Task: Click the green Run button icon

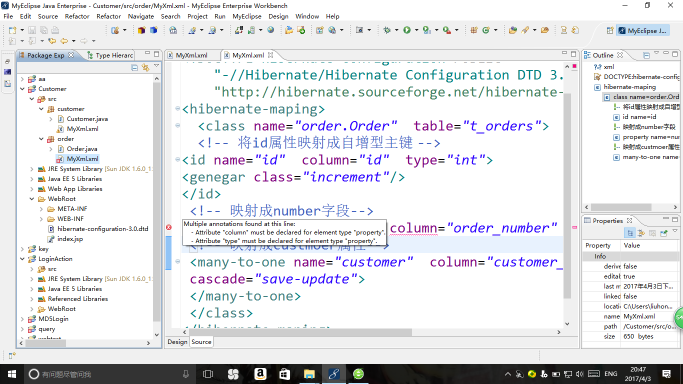Action: (x=407, y=30)
